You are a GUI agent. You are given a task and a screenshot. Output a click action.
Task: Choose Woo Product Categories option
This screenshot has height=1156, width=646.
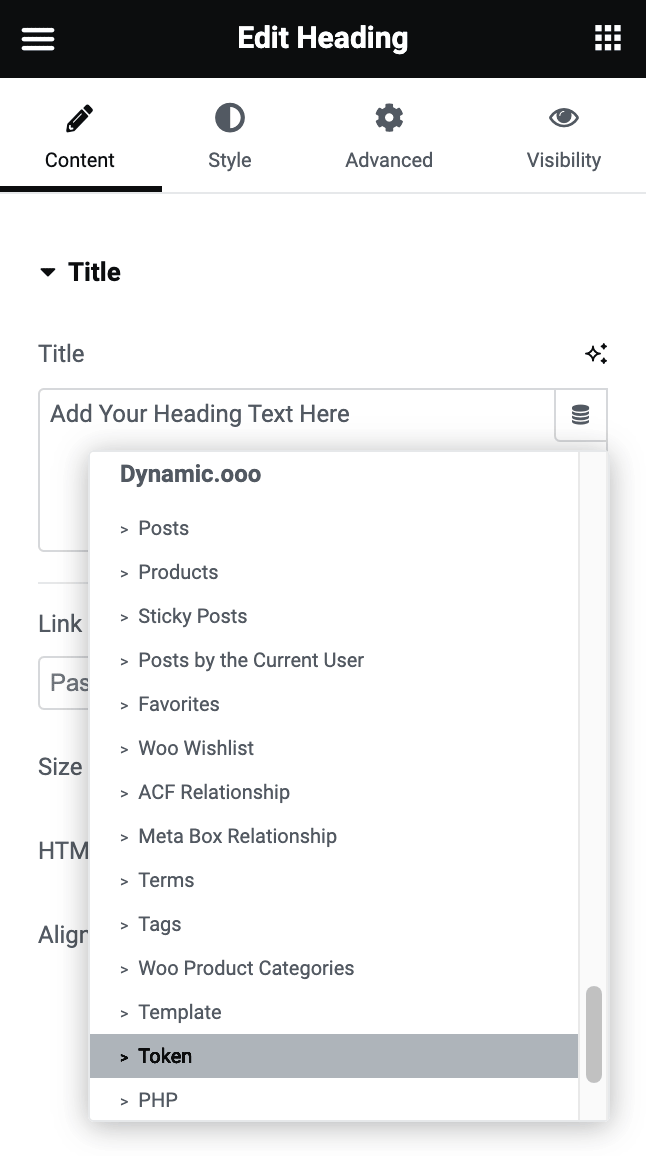coord(246,968)
